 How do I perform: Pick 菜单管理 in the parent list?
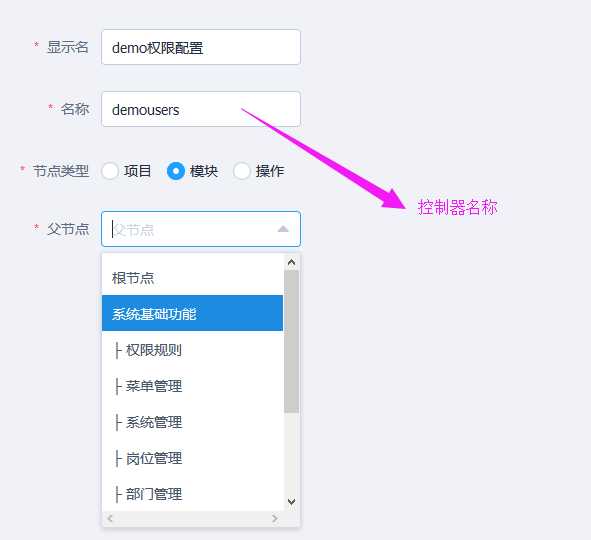coord(192,386)
